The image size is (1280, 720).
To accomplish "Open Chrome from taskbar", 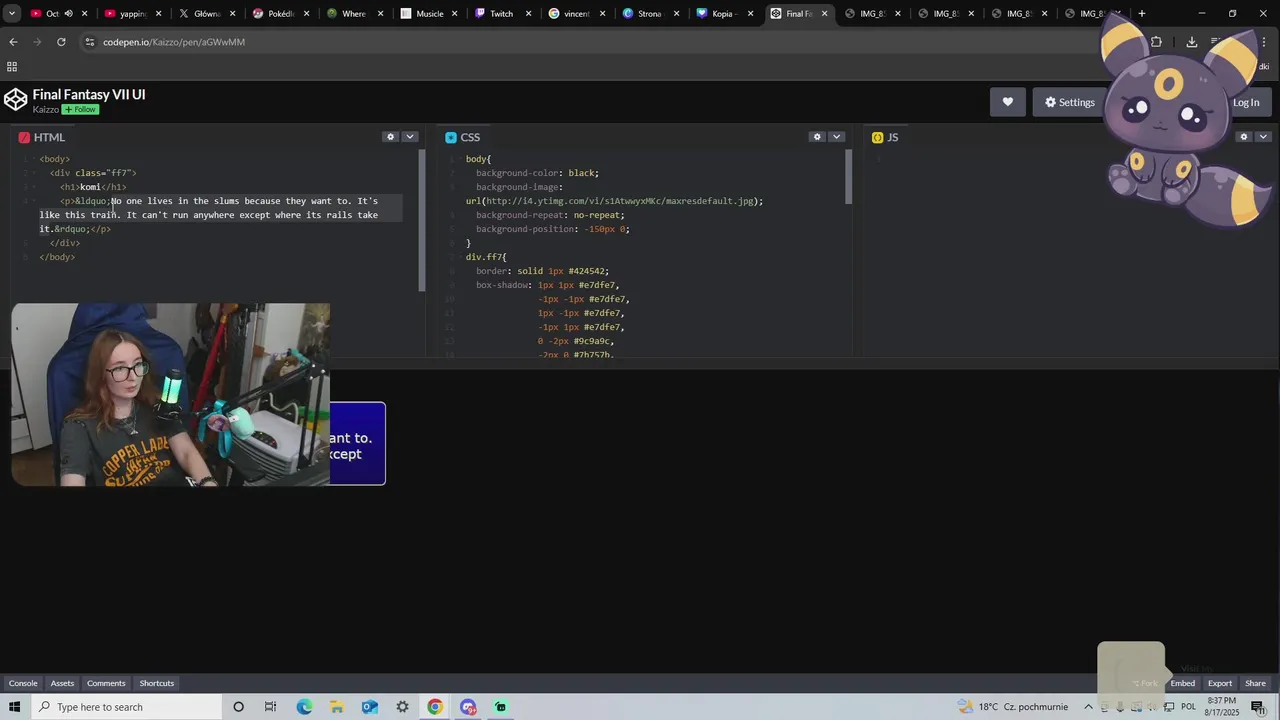I will point(435,707).
